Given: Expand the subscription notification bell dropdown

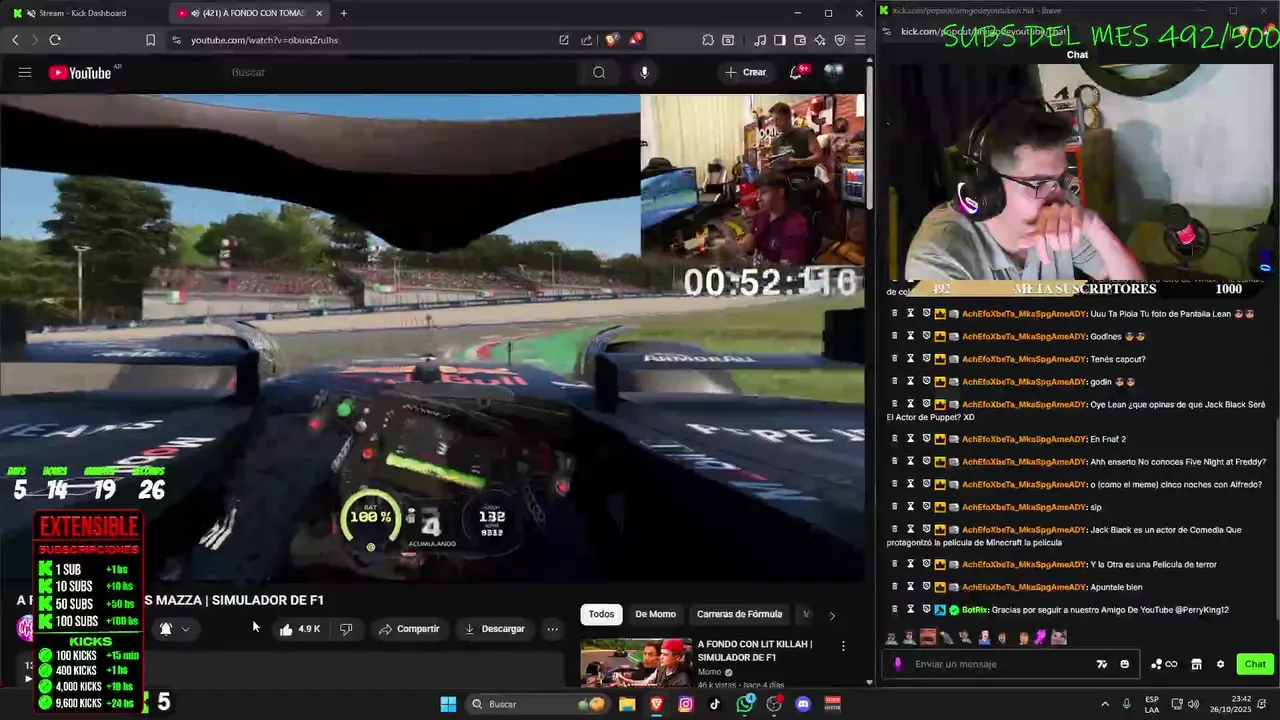Looking at the screenshot, I should pos(174,629).
